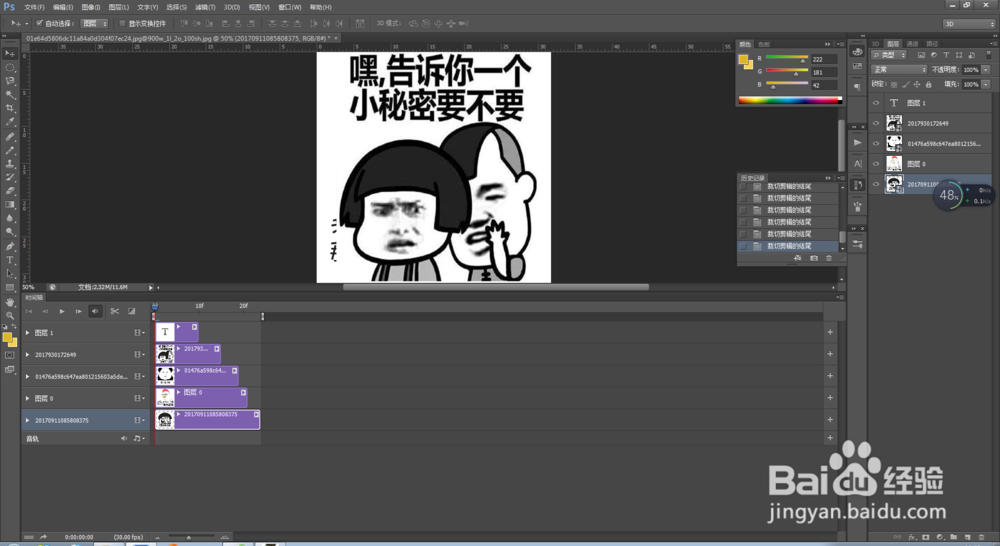Select the Gradient tool
Image resolution: width=1000 pixels, height=546 pixels.
[x=10, y=205]
